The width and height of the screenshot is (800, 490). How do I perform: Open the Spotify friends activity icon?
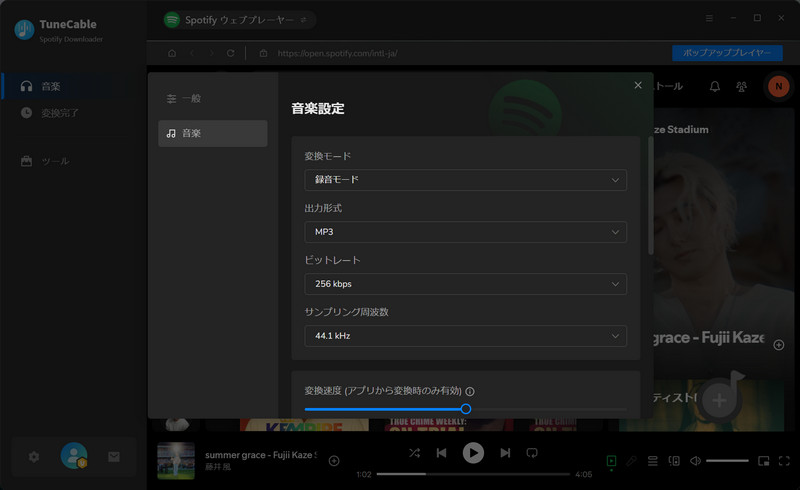(741, 86)
